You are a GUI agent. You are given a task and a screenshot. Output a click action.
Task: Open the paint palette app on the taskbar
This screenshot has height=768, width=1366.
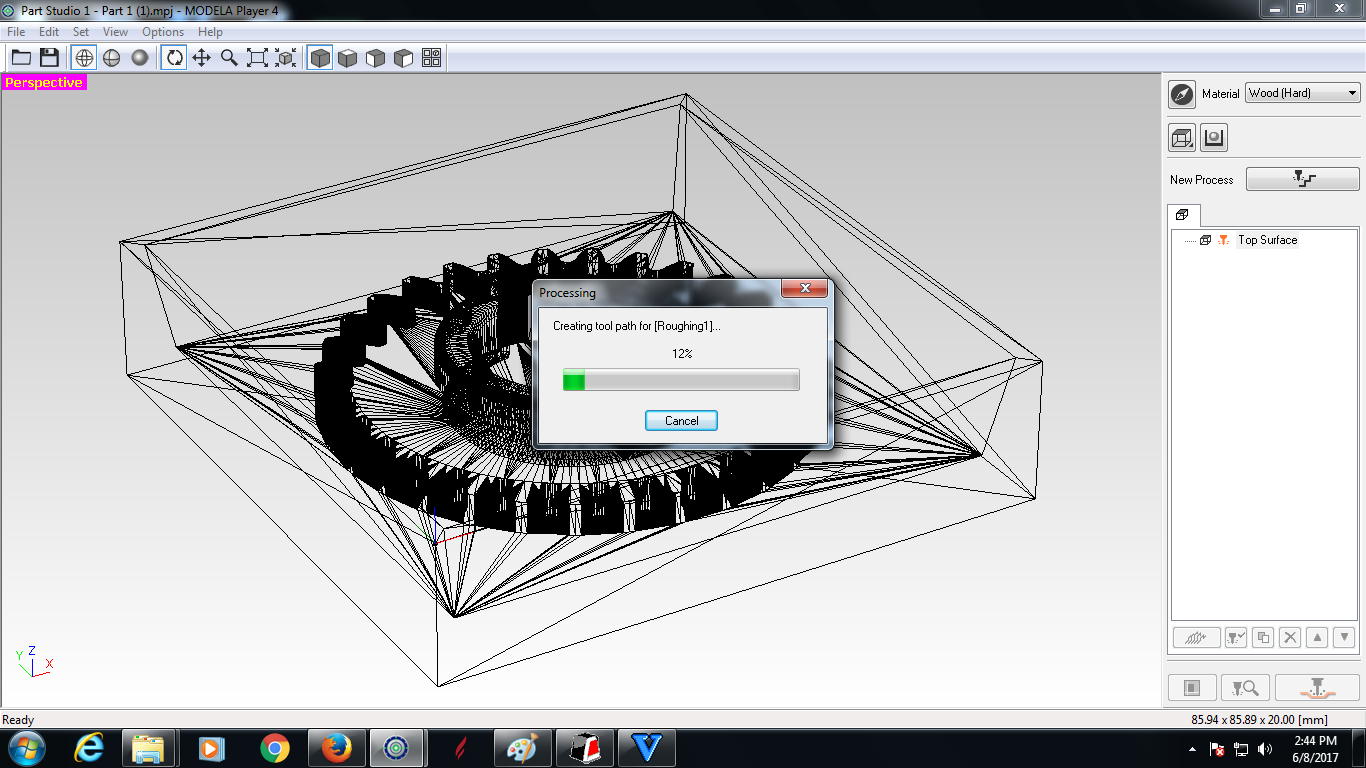522,748
